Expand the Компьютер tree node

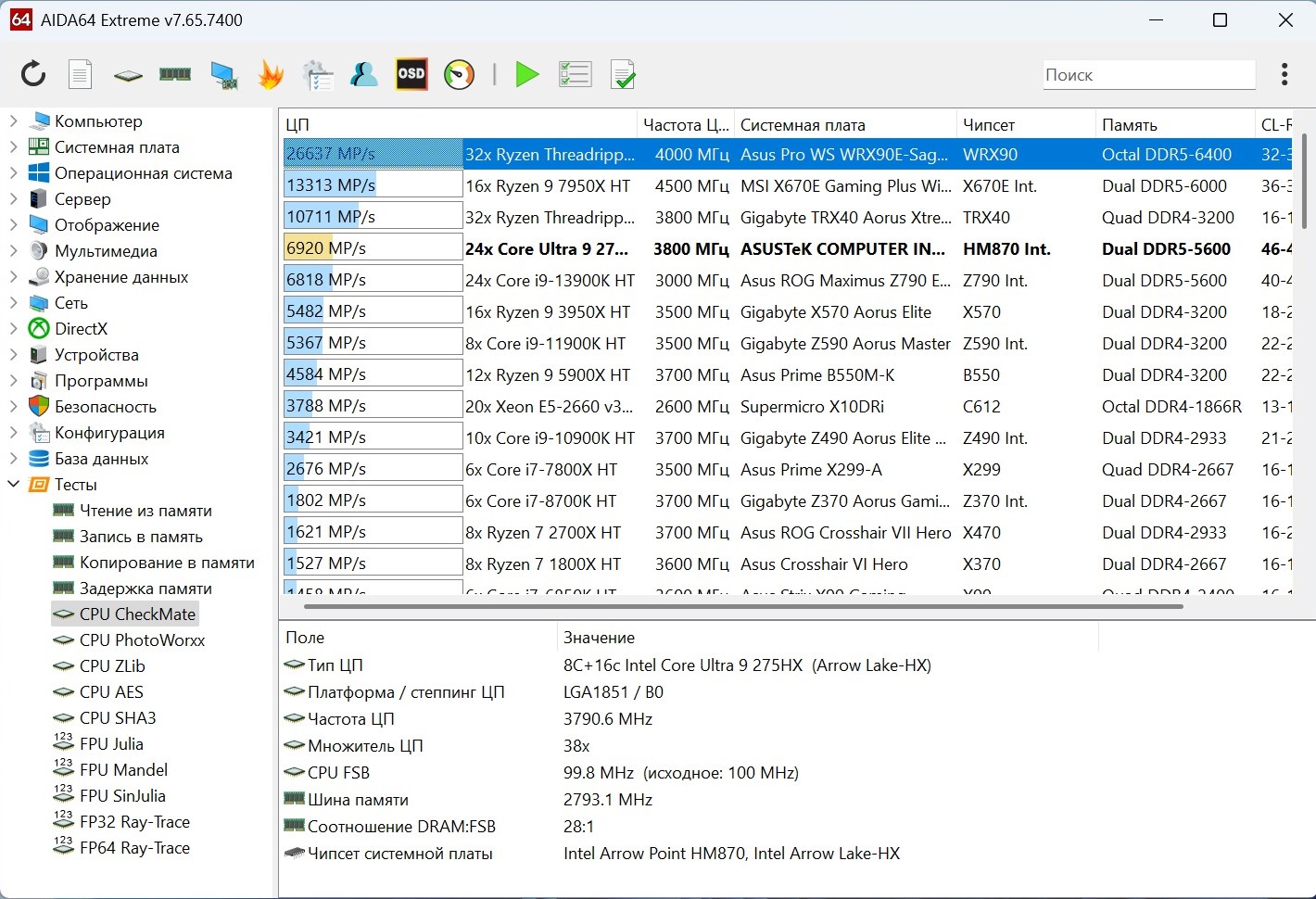point(14,120)
